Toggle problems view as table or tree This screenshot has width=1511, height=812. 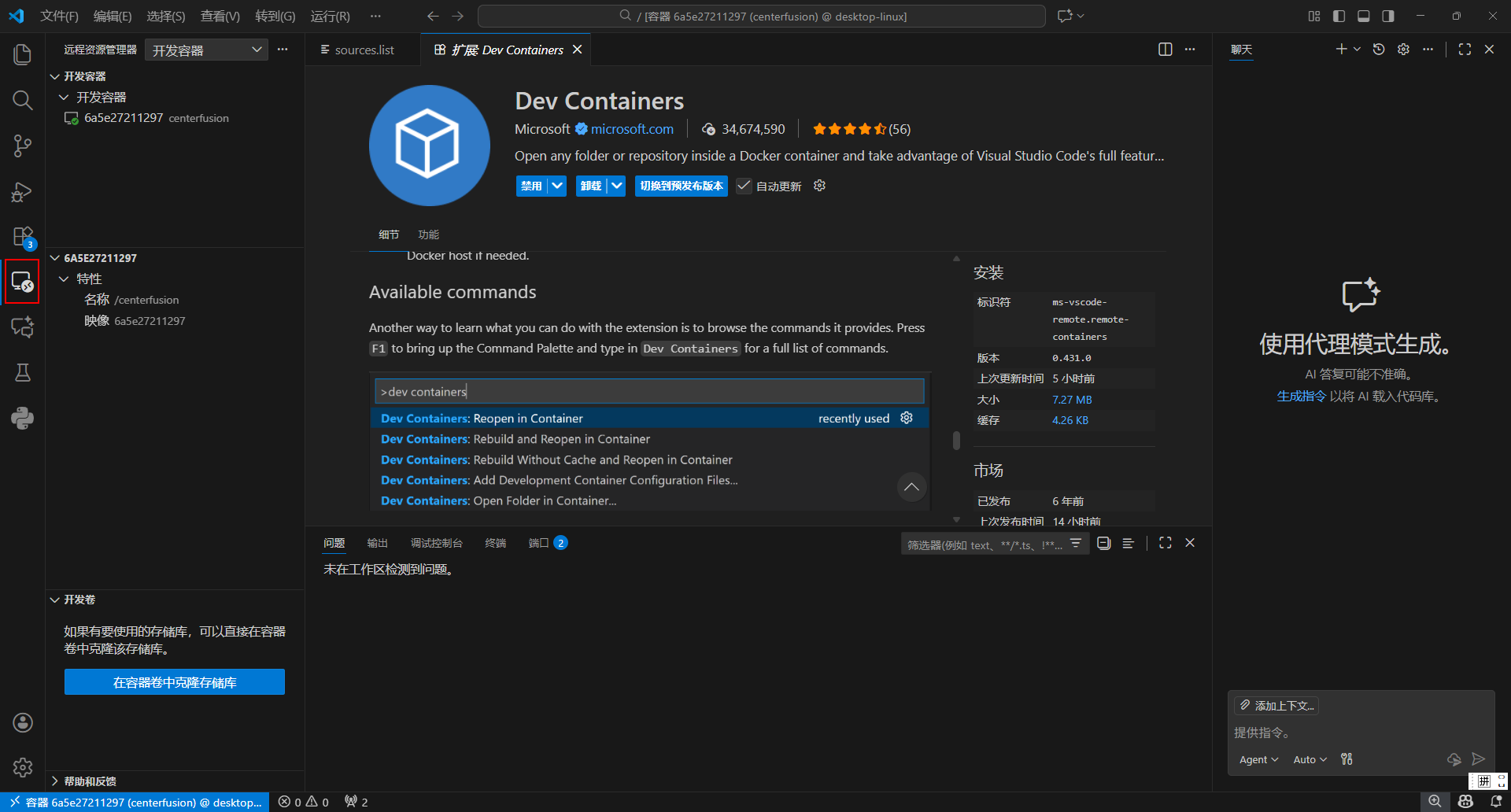1128,543
